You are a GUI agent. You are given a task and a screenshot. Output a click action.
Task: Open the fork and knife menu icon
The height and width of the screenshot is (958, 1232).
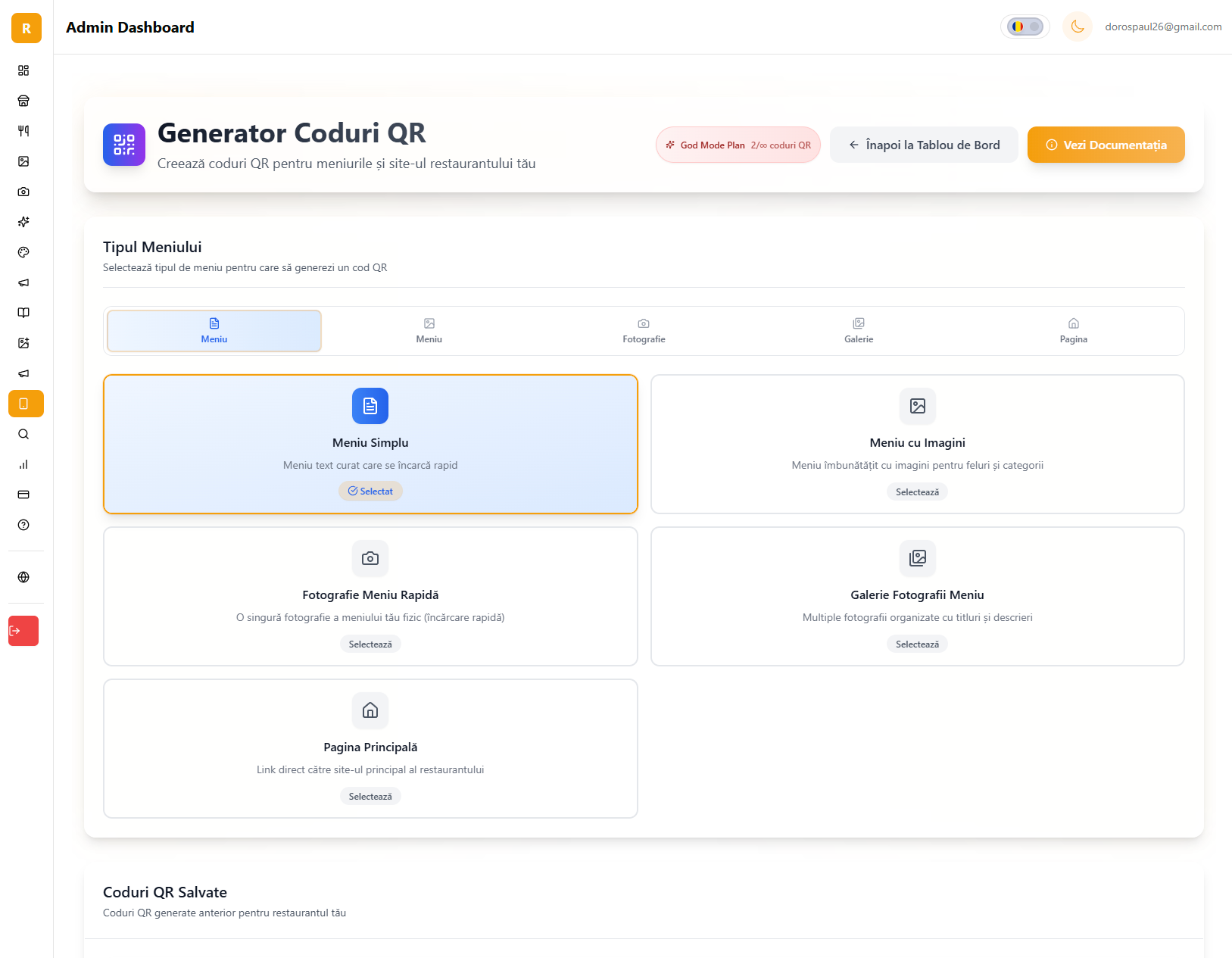coord(23,131)
